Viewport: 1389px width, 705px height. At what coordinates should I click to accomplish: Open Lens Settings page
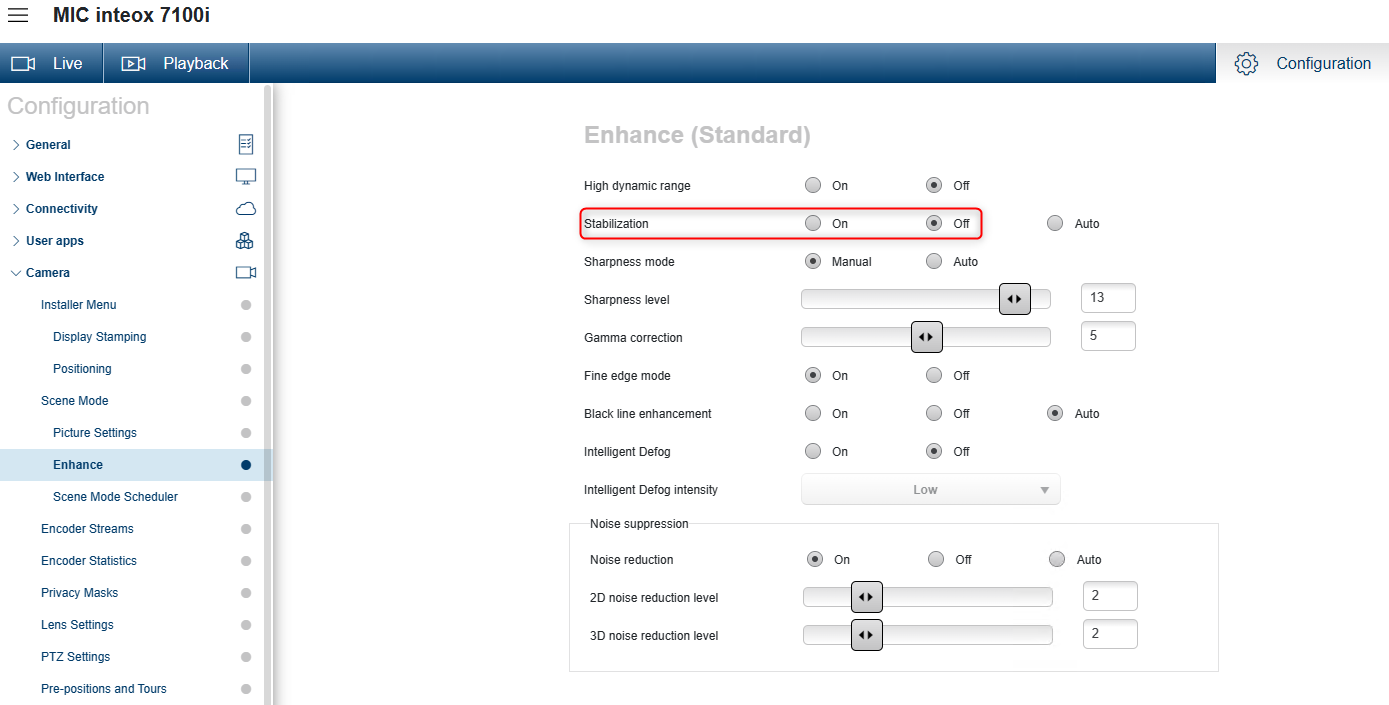[x=77, y=625]
